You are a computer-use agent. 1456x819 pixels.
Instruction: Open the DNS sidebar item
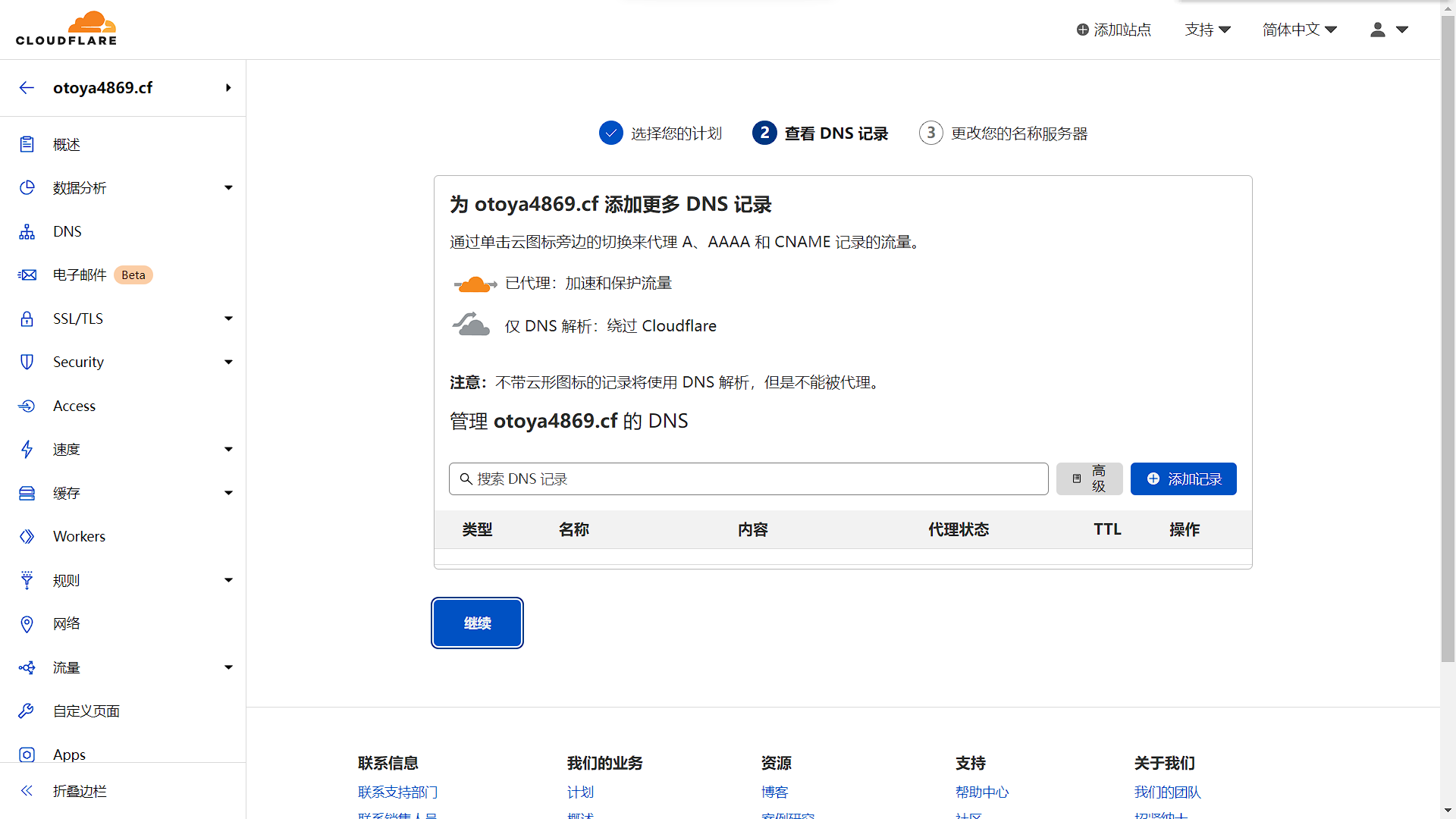[x=123, y=231]
